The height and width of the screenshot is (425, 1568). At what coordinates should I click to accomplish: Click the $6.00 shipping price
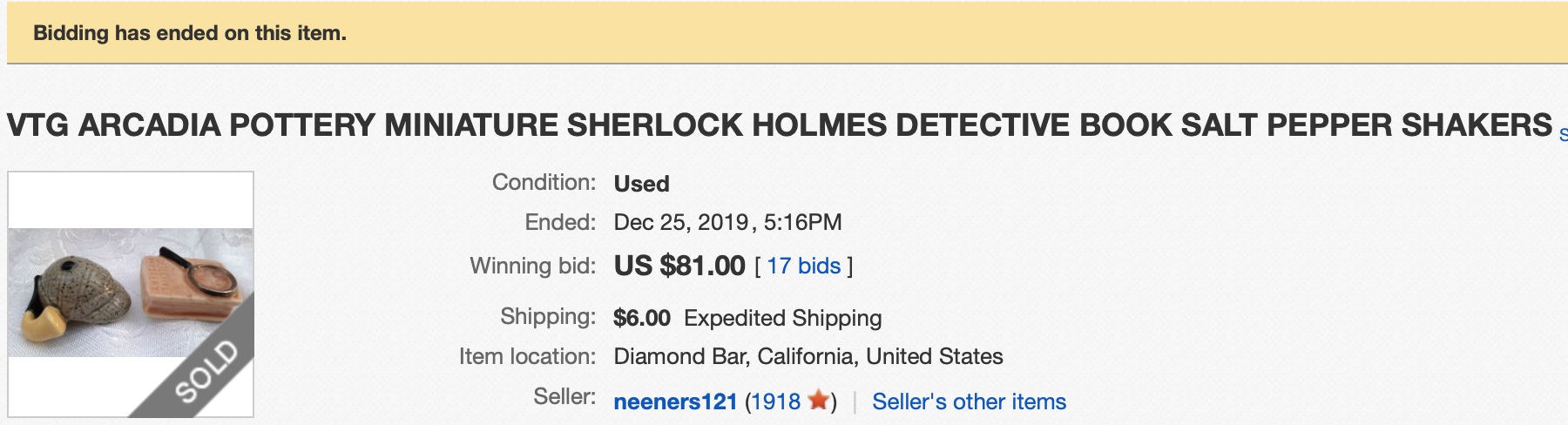[642, 318]
